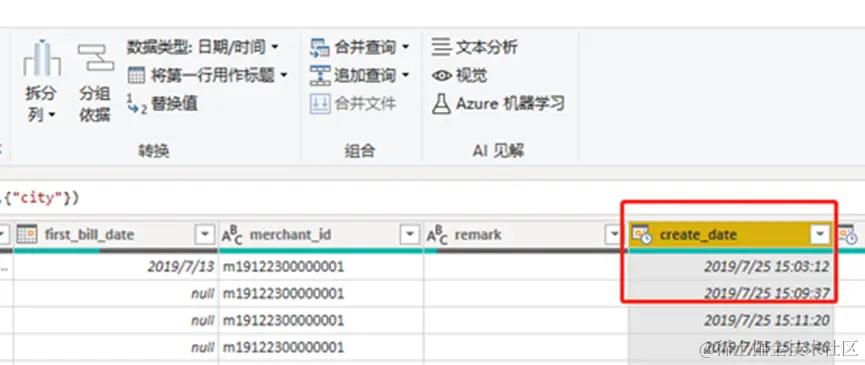Image resolution: width=865 pixels, height=365 pixels.
Task: Select empty remark cell in 15:03:12 row
Action: point(526,267)
